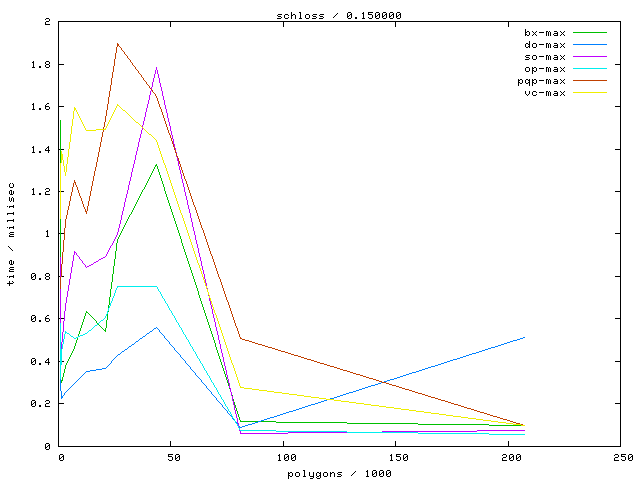The image size is (640, 480).
Task: Click the peak of the purple so-max curve
Action: coord(157,68)
